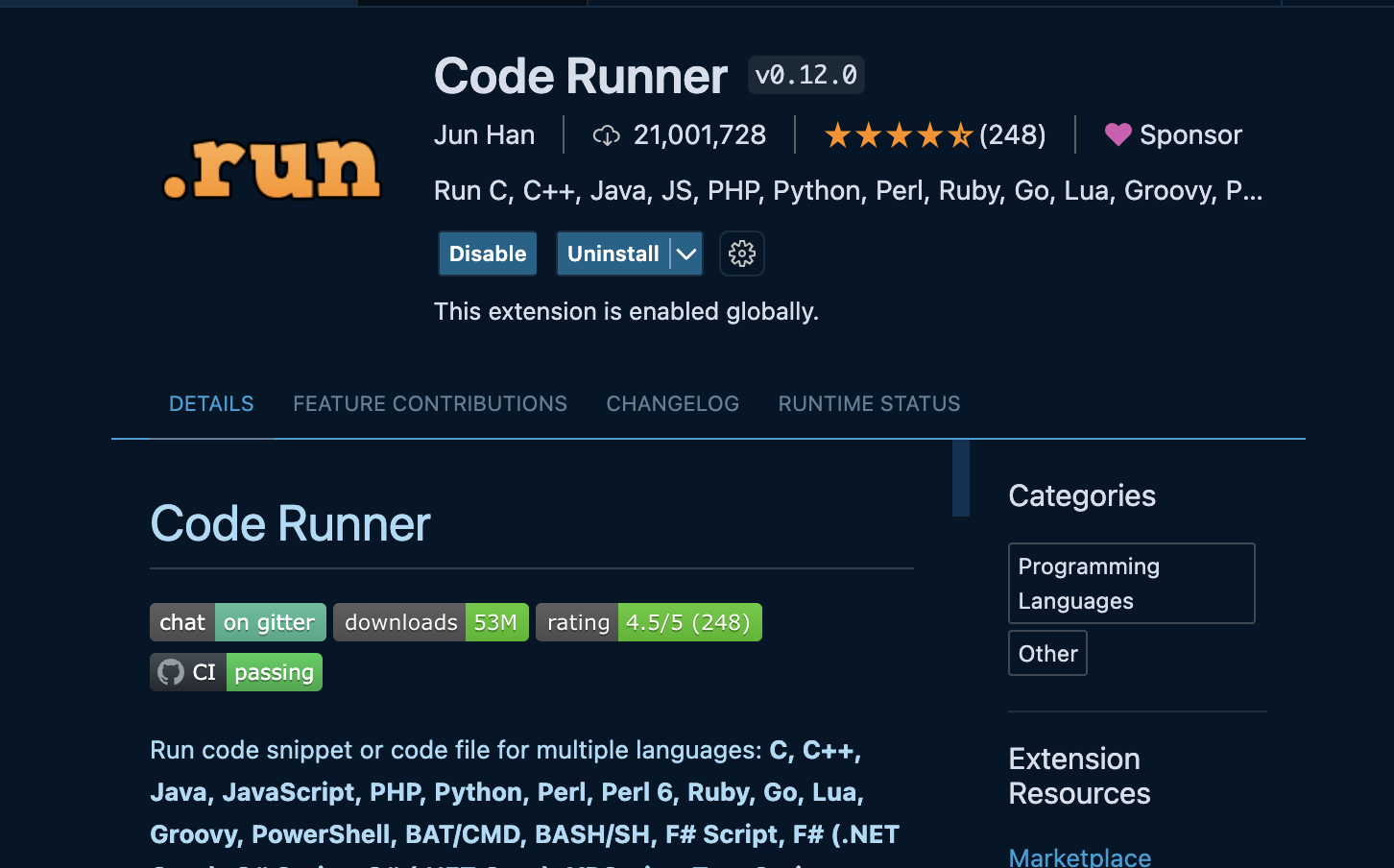Click the star rating icons
This screenshot has height=868, width=1394.
899,135
